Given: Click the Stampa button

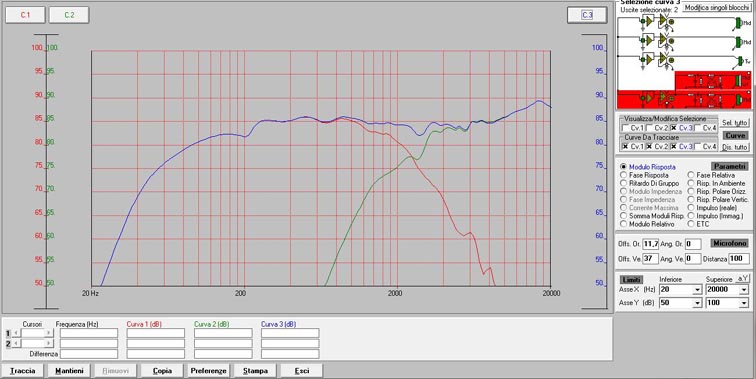Looking at the screenshot, I should point(255,371).
